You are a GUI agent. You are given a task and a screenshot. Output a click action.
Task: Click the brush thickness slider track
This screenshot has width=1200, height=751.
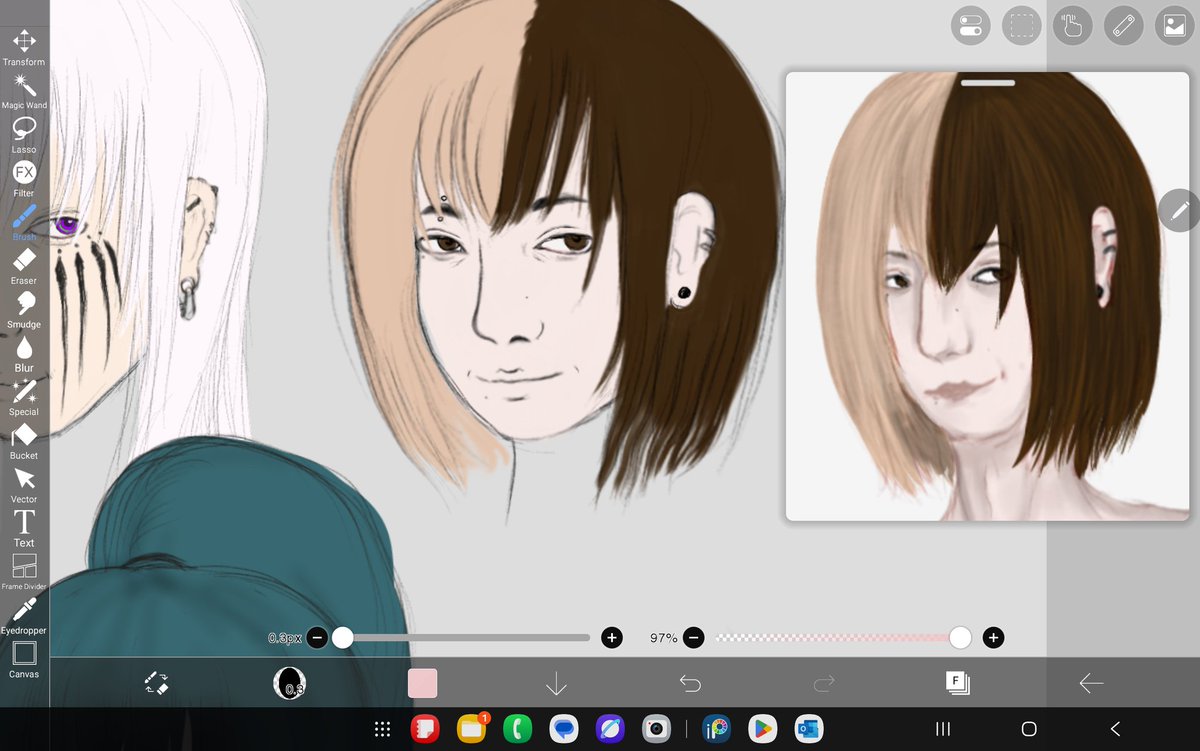coord(465,637)
